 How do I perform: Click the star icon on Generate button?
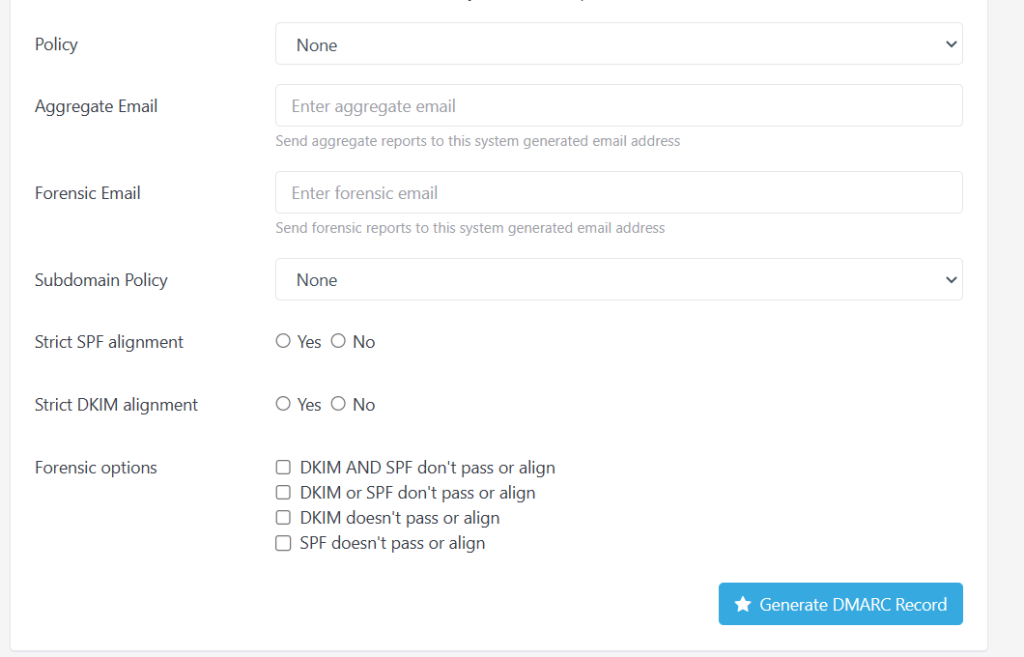(x=743, y=604)
